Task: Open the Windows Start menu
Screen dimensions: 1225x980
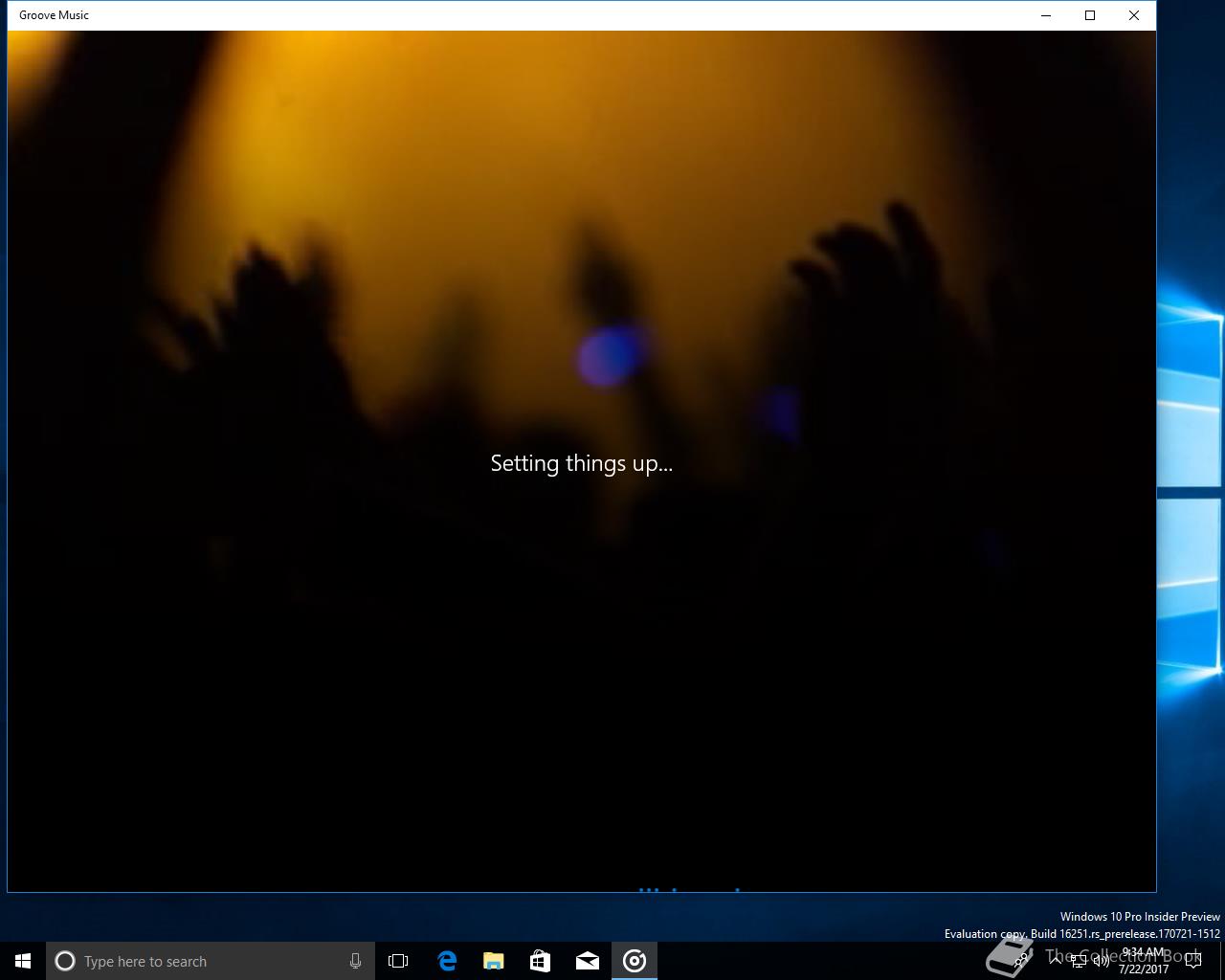Action: click(23, 961)
